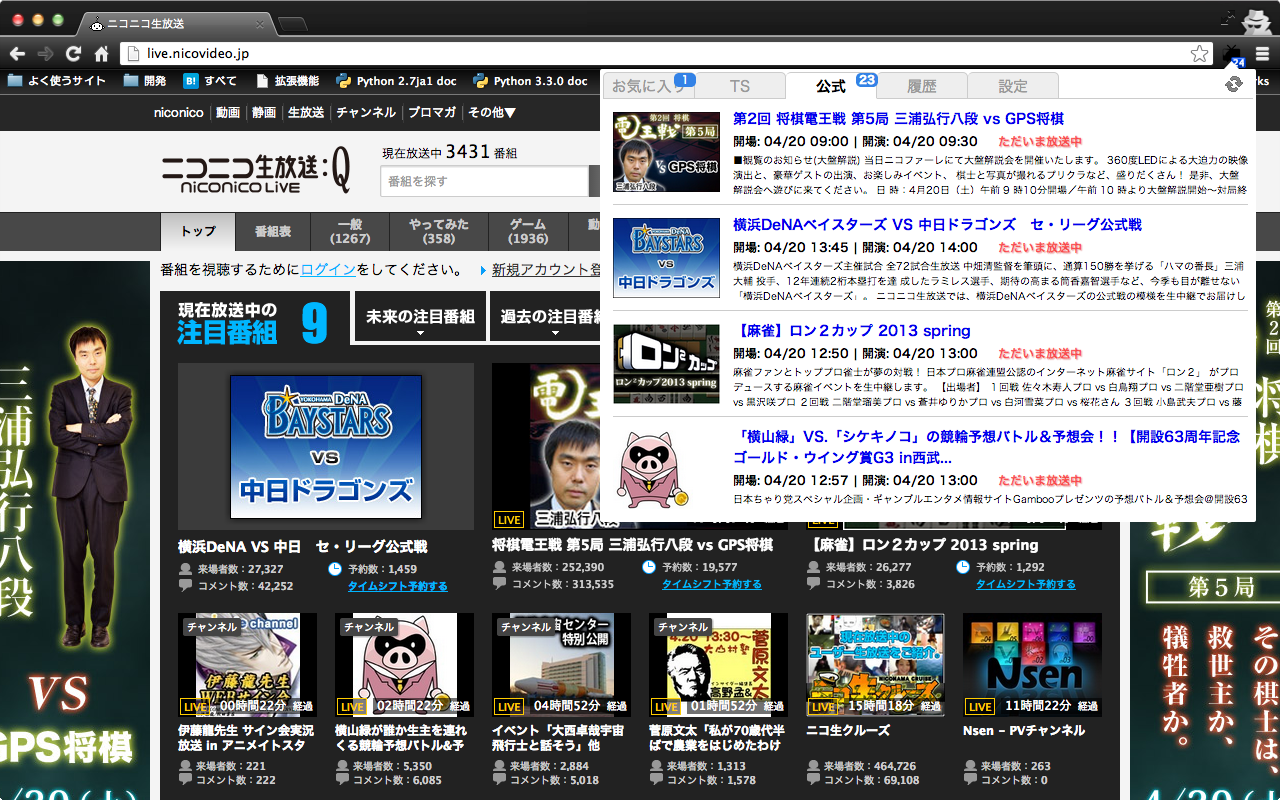Go back using the browser back arrow
Image resolution: width=1280 pixels, height=800 pixels.
click(x=17, y=54)
